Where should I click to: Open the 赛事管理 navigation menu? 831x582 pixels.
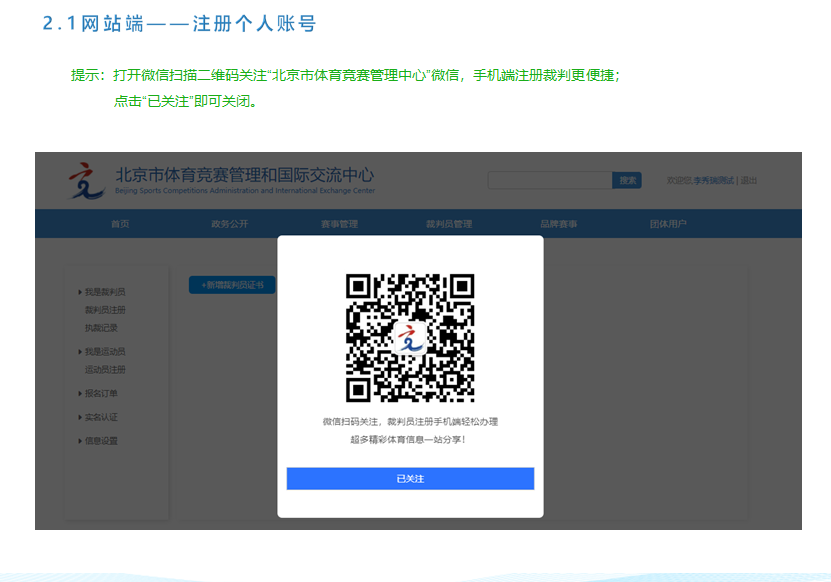tap(339, 224)
